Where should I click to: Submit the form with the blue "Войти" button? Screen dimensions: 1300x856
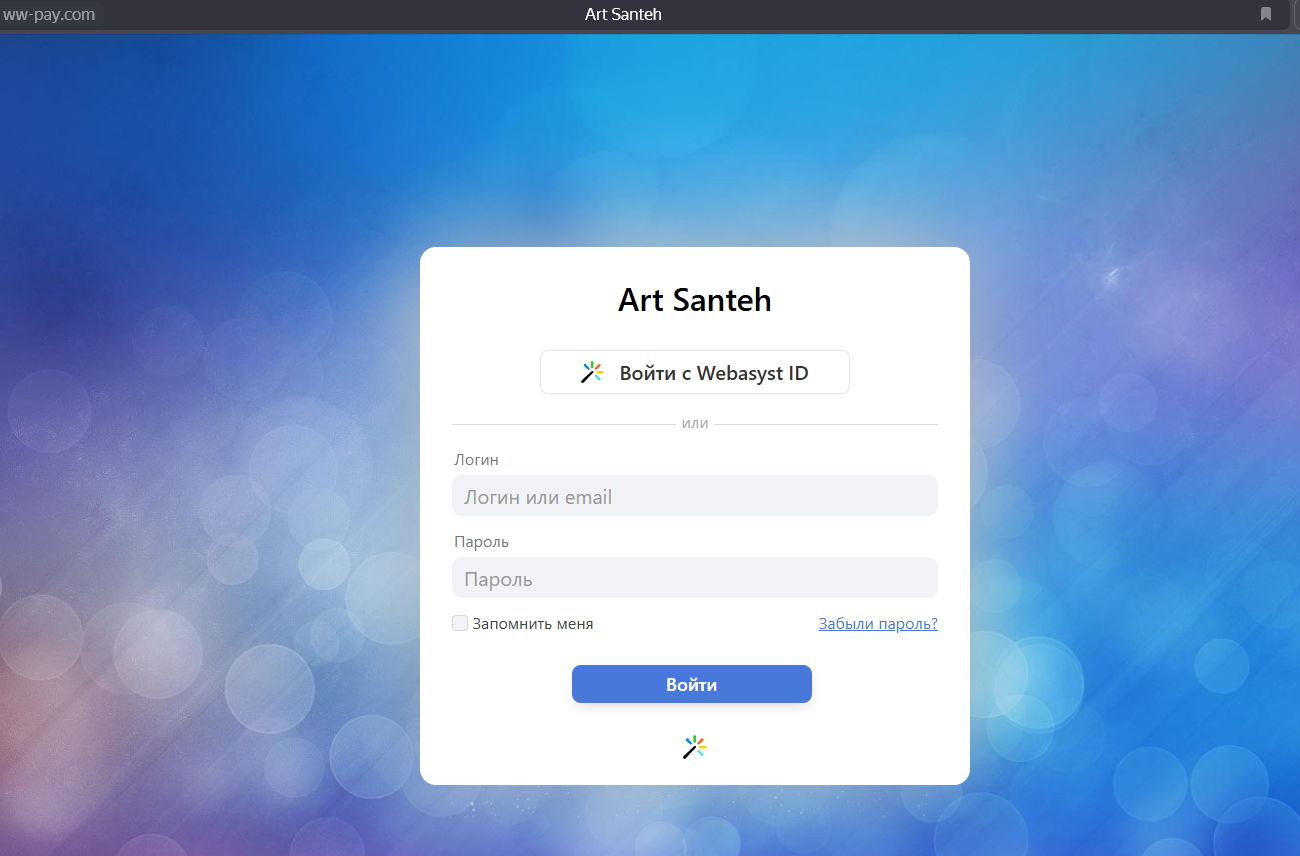[x=692, y=684]
